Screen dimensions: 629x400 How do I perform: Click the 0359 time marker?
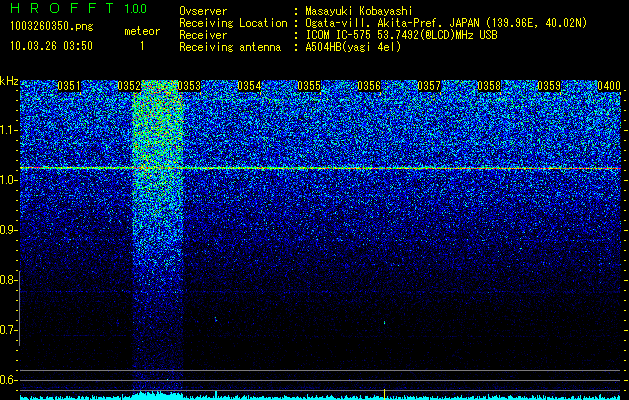point(549,86)
